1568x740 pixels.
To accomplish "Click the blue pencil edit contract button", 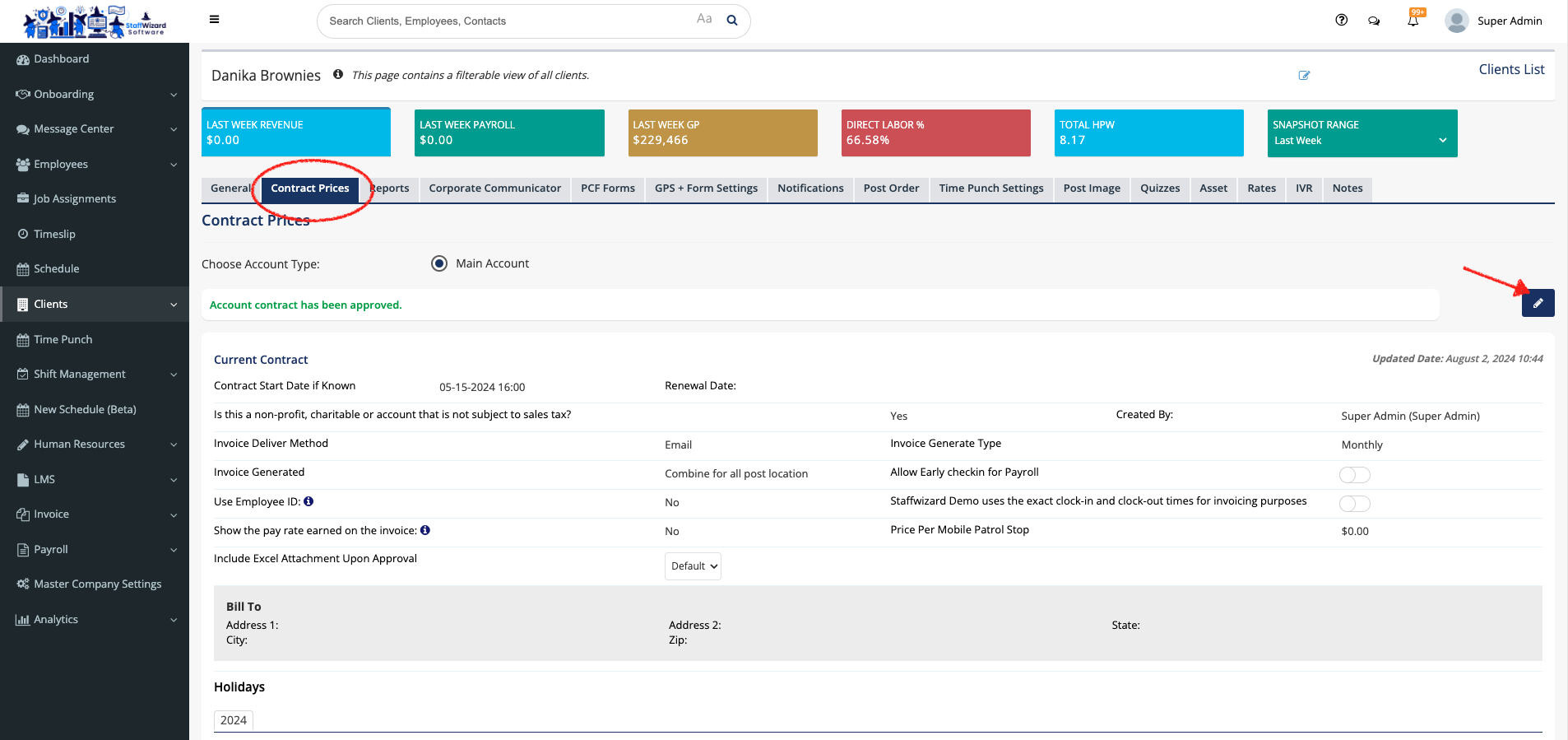I will (x=1537, y=303).
